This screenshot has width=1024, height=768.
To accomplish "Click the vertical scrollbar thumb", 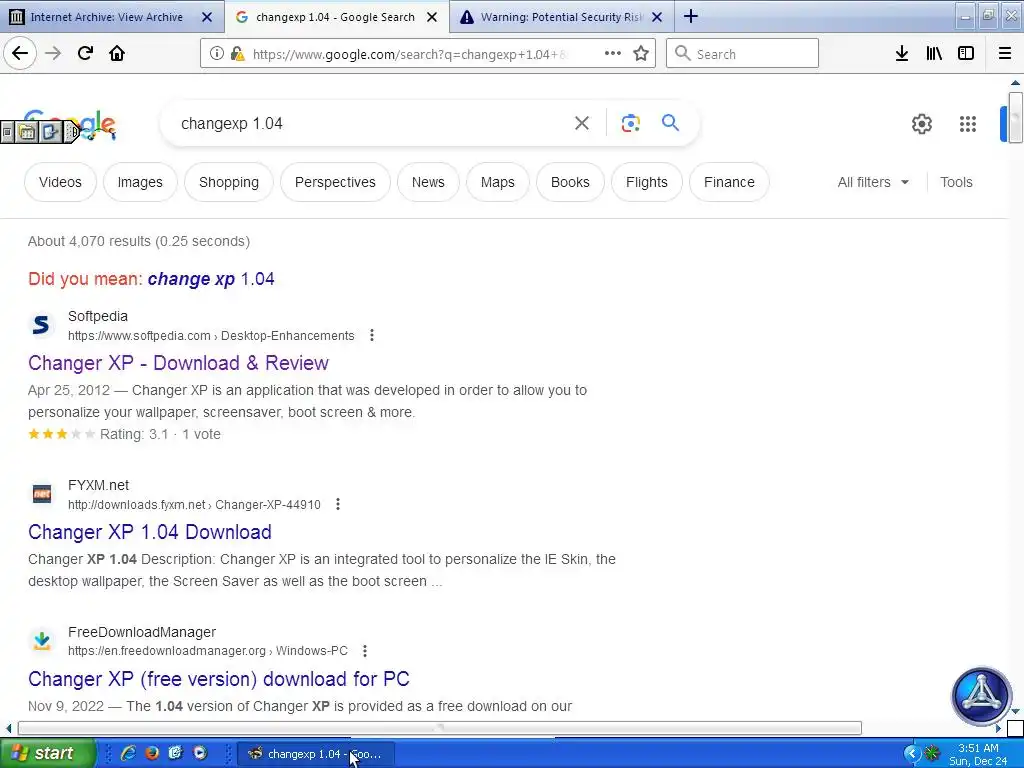I will tap(1015, 116).
